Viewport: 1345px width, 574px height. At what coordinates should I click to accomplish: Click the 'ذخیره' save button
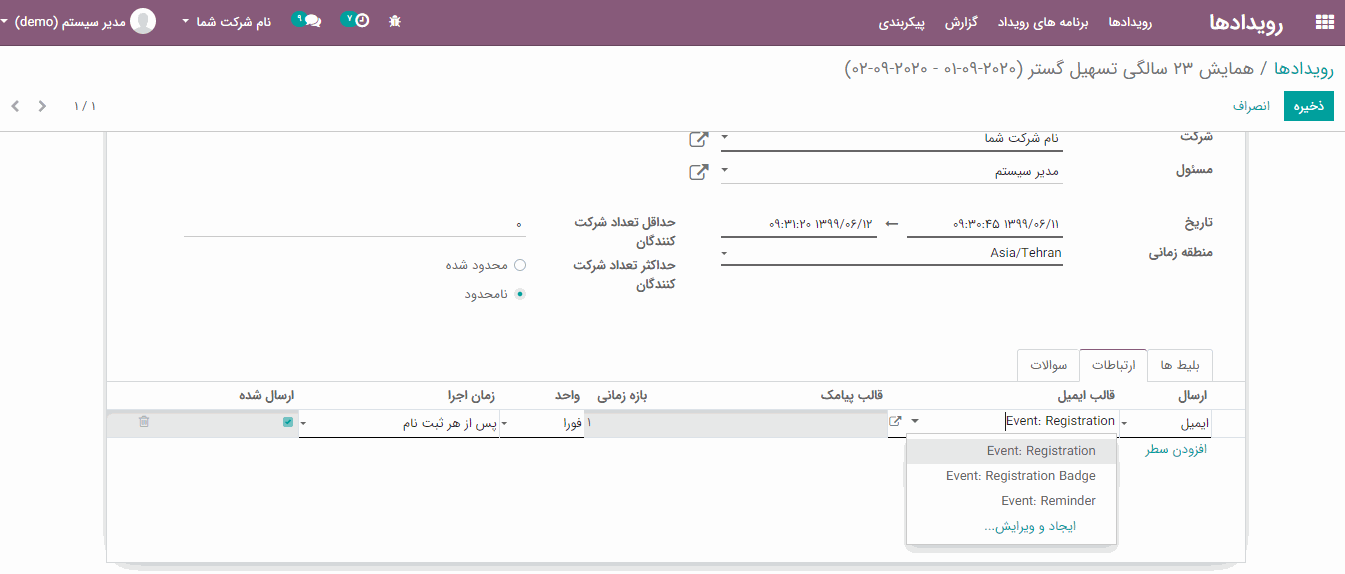coord(1309,106)
